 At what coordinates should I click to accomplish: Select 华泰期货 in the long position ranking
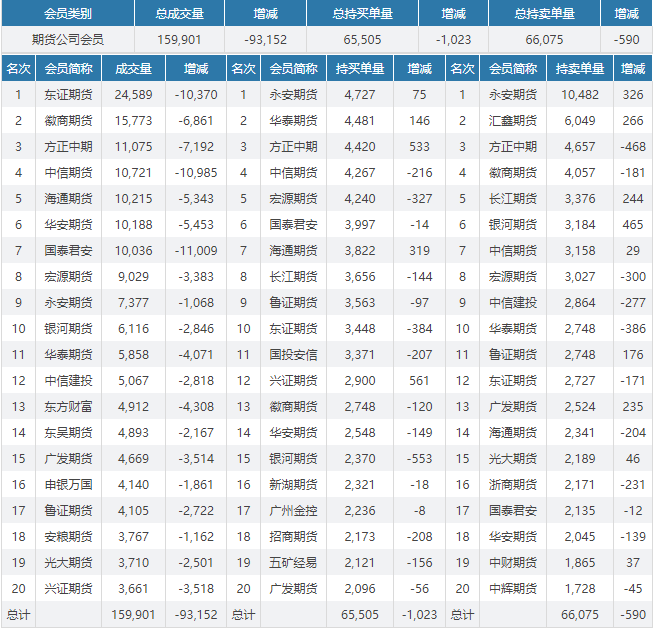pyautogui.click(x=293, y=121)
